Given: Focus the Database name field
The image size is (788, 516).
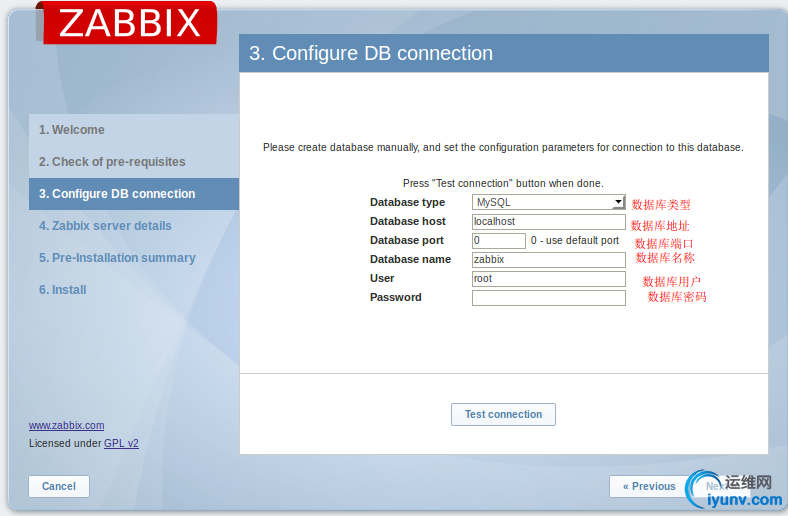Looking at the screenshot, I should coord(548,260).
